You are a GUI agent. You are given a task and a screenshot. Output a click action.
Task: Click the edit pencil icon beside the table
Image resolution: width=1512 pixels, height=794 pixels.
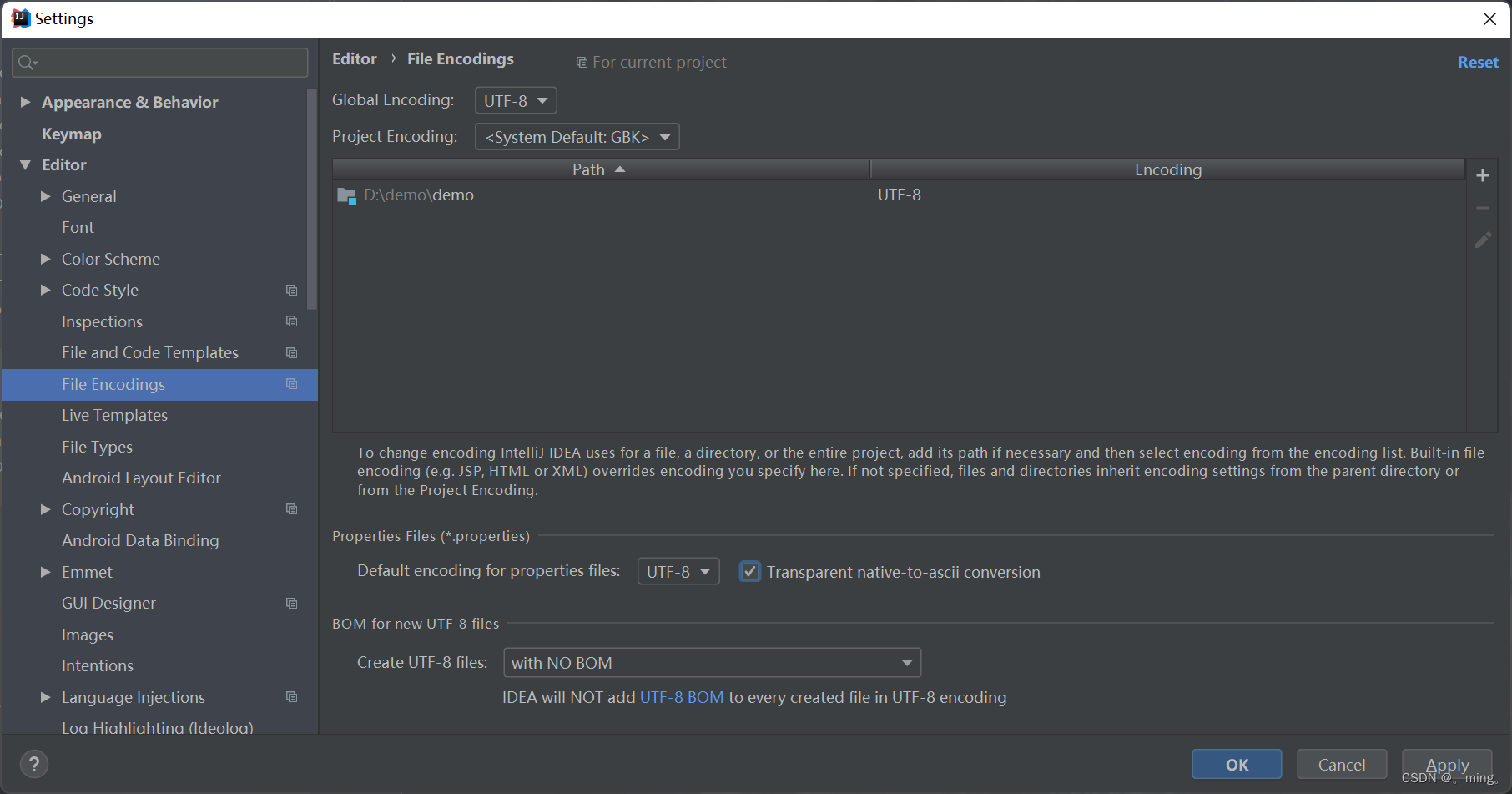coord(1483,240)
